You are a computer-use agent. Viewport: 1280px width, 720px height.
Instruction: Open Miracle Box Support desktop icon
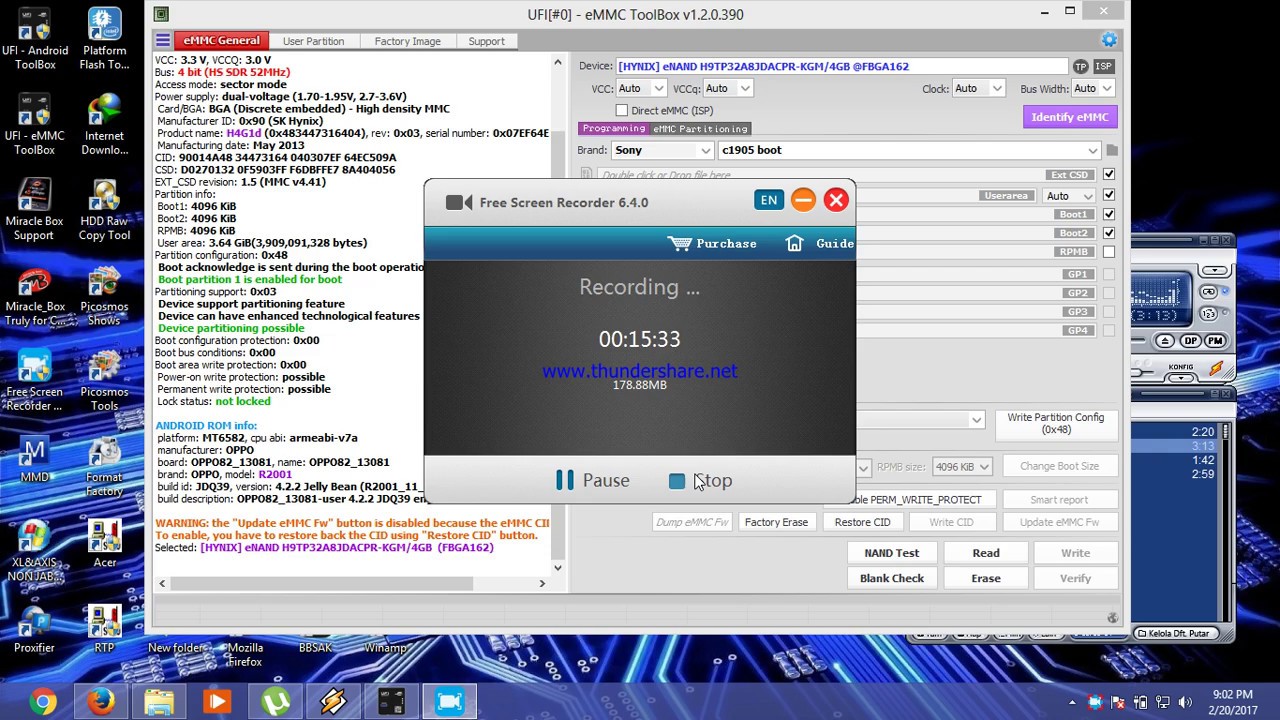(35, 211)
